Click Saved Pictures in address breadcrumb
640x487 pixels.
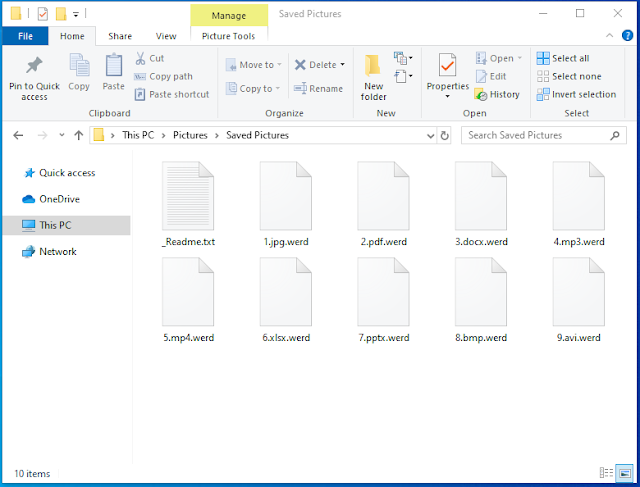click(x=258, y=135)
